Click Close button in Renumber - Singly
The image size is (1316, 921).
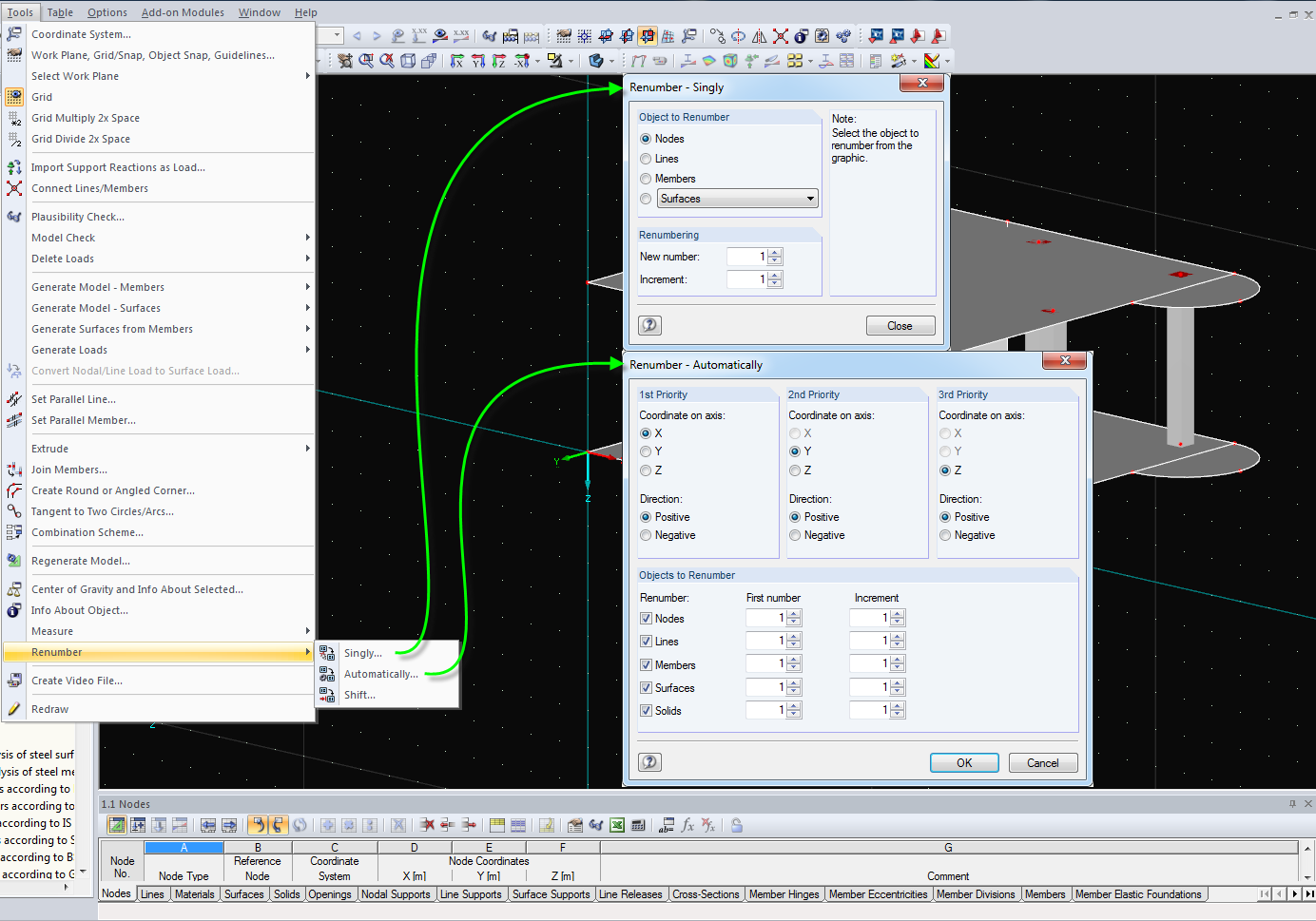(x=900, y=326)
